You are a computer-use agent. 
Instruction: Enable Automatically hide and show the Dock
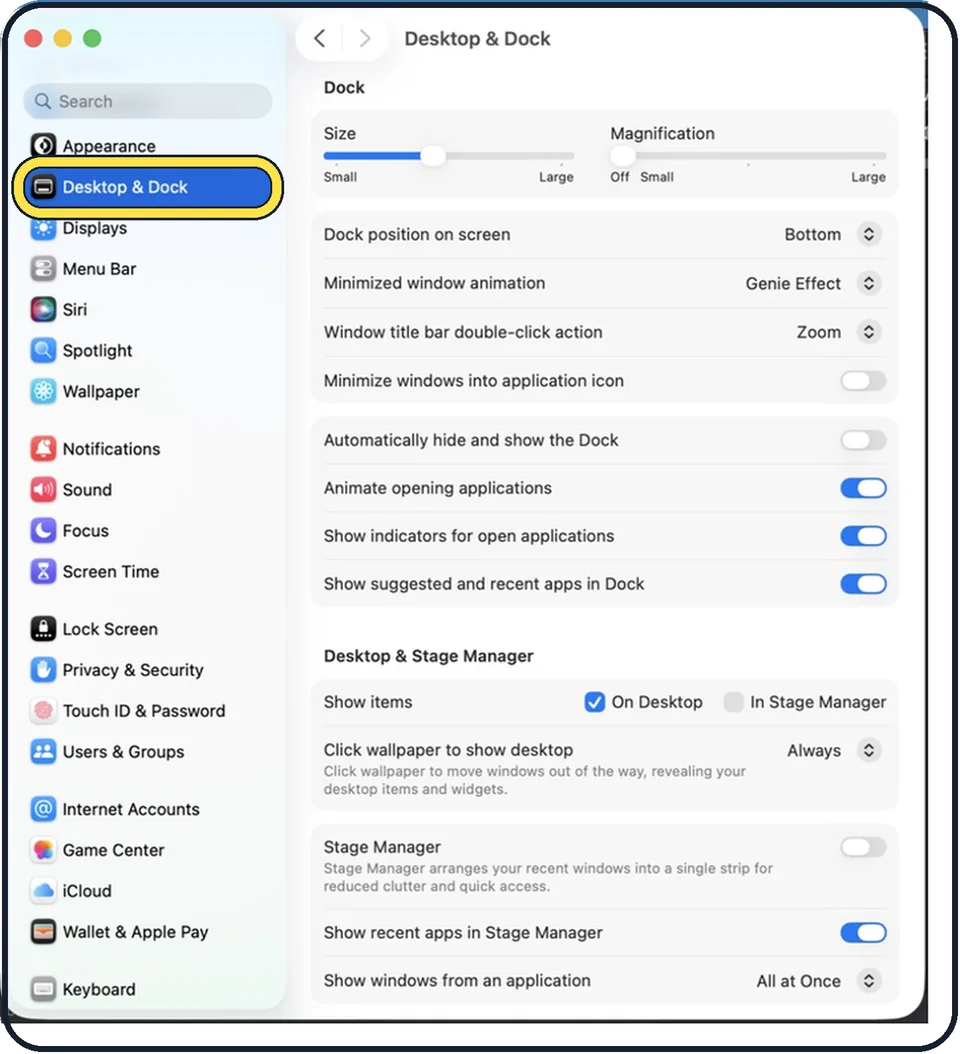(x=863, y=440)
